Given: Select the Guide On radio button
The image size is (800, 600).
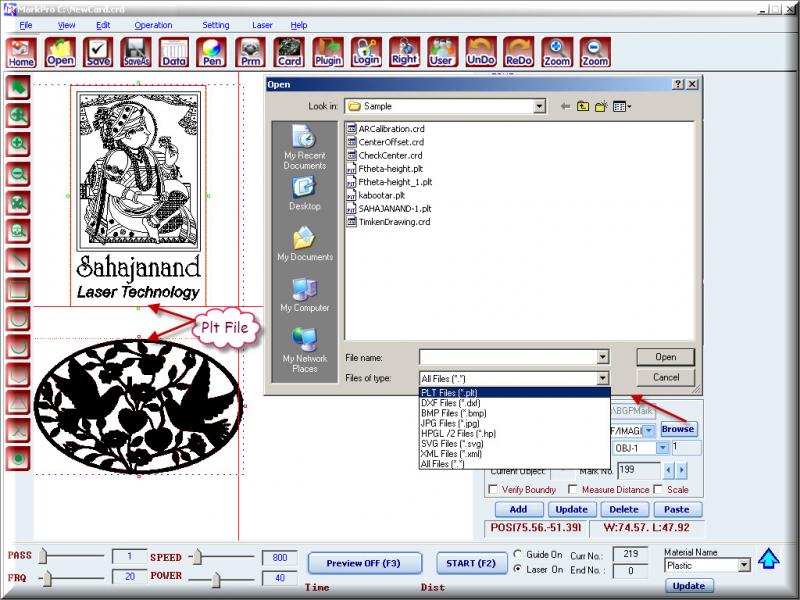Looking at the screenshot, I should tap(517, 554).
